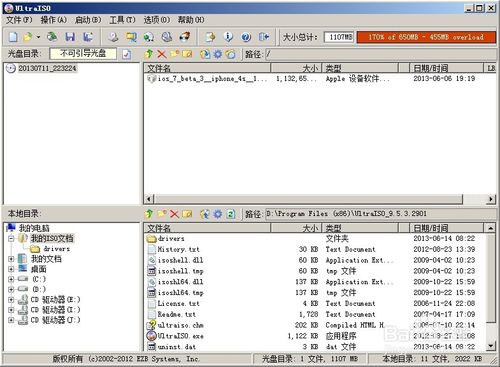500x367 pixels.
Task: Click the red 170% of 650MB overload bar
Action: pos(426,37)
